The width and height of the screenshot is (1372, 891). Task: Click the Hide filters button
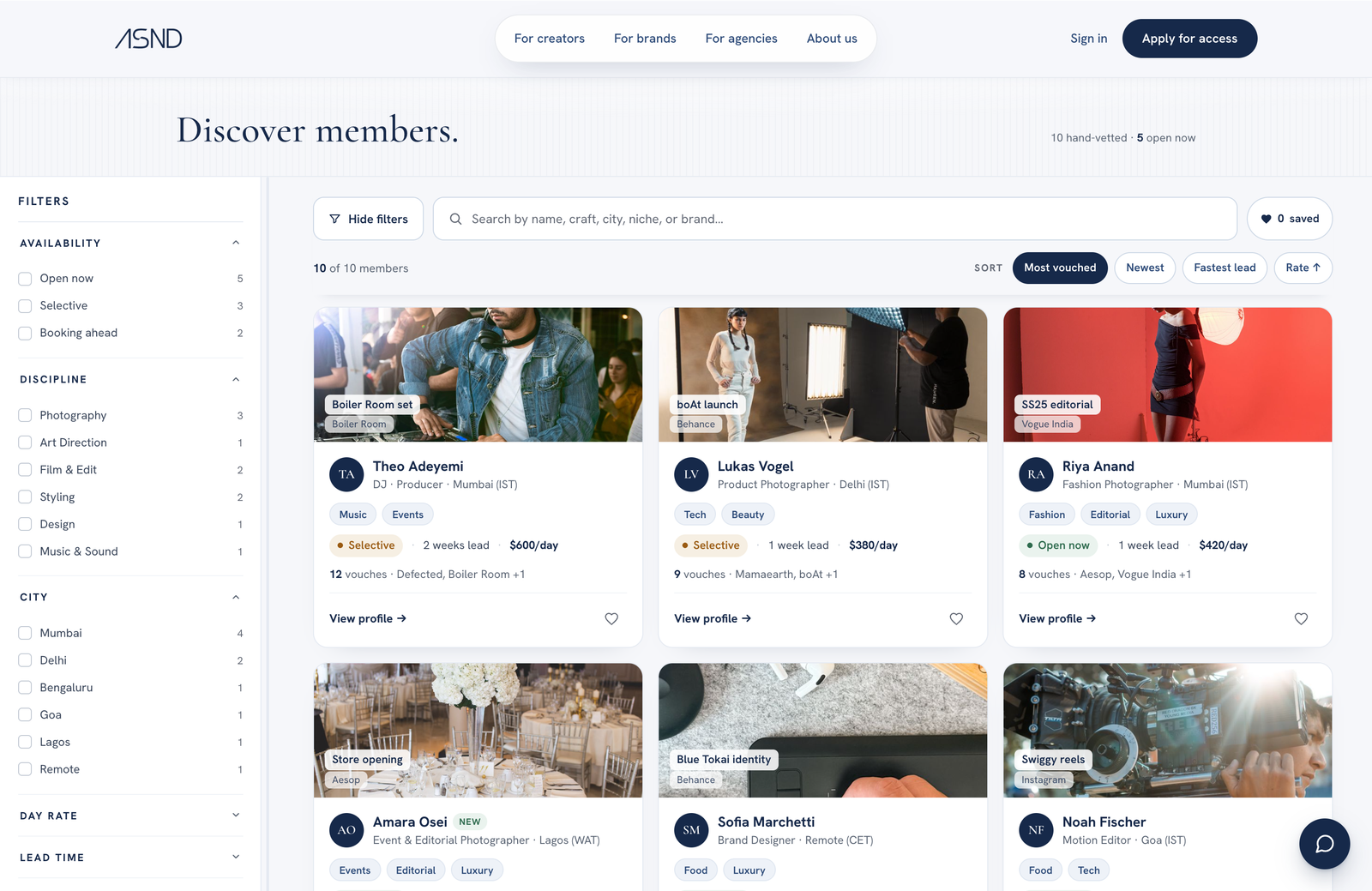[x=368, y=219]
